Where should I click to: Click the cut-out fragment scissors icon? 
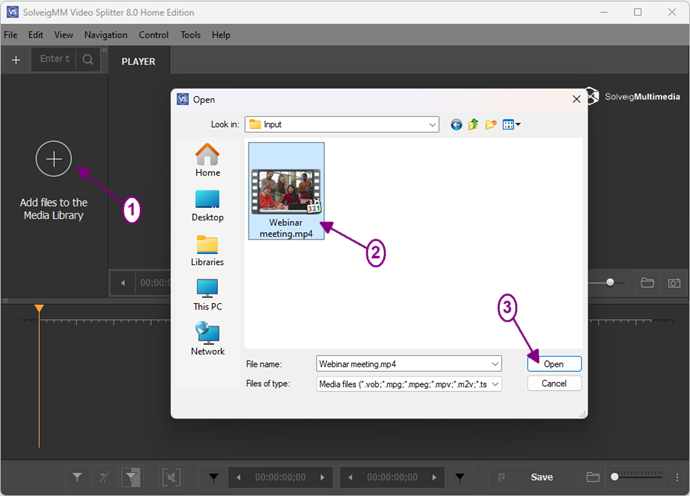[x=171, y=477]
